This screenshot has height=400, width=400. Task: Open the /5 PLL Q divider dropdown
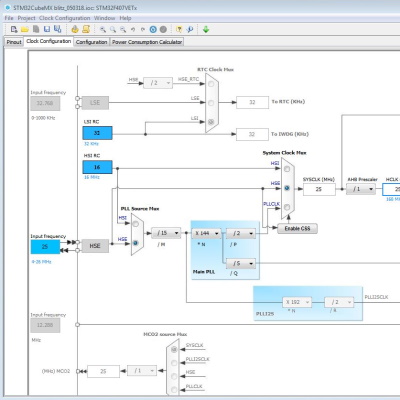pos(241,264)
